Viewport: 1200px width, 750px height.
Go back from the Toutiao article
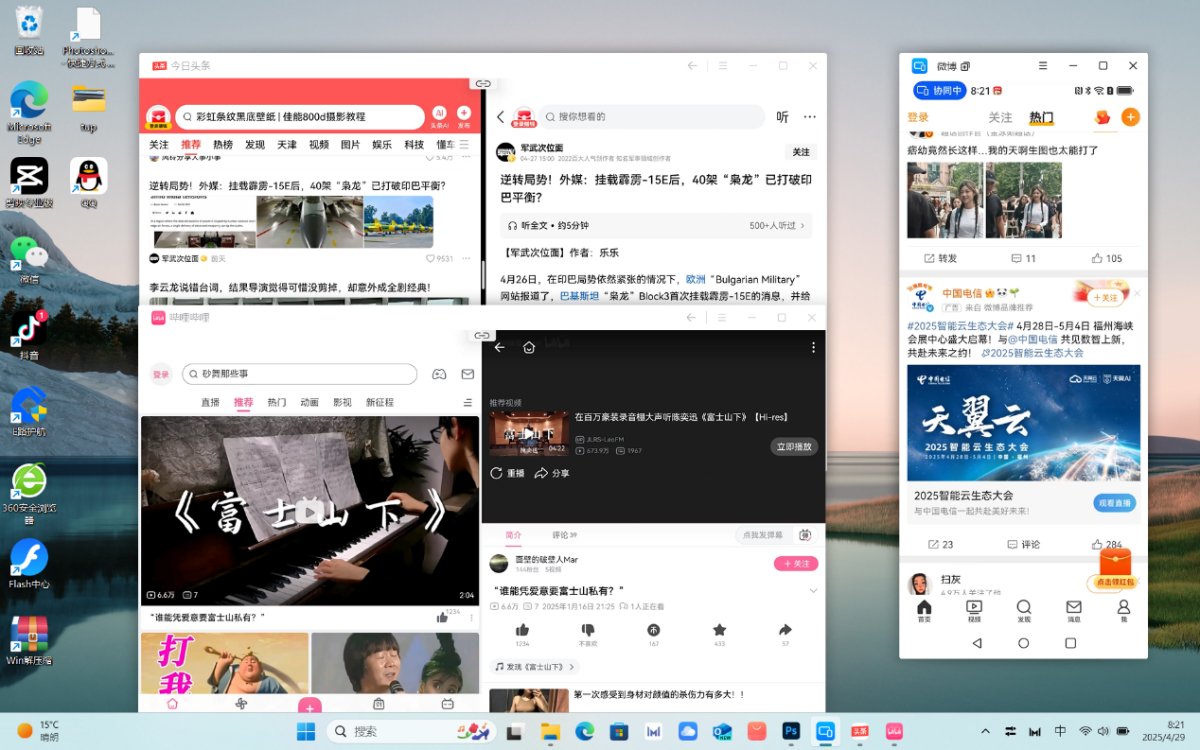pyautogui.click(x=501, y=117)
